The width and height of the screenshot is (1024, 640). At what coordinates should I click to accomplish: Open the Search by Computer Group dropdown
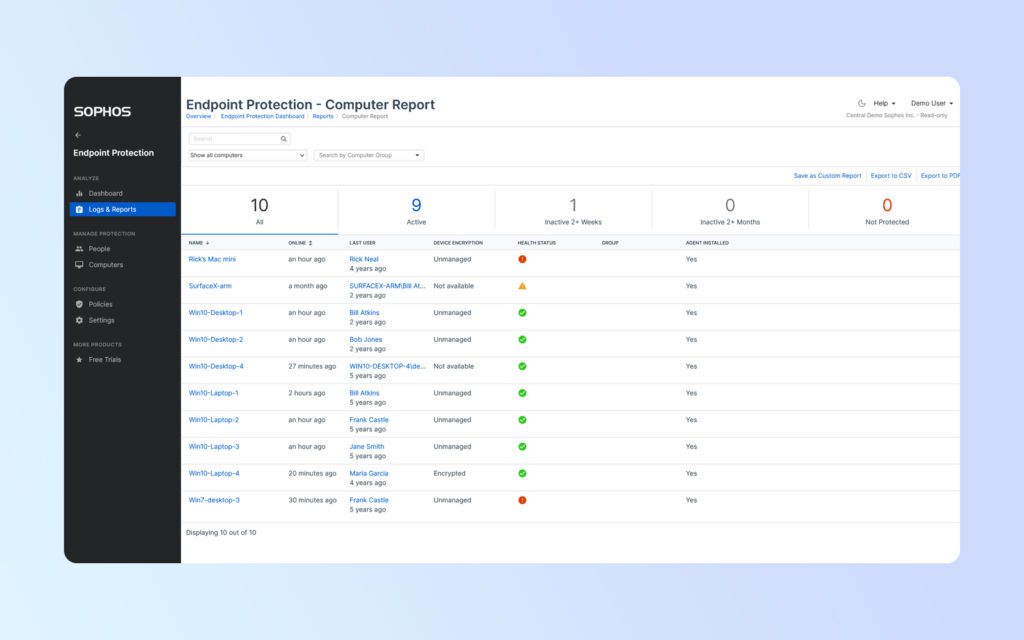369,155
